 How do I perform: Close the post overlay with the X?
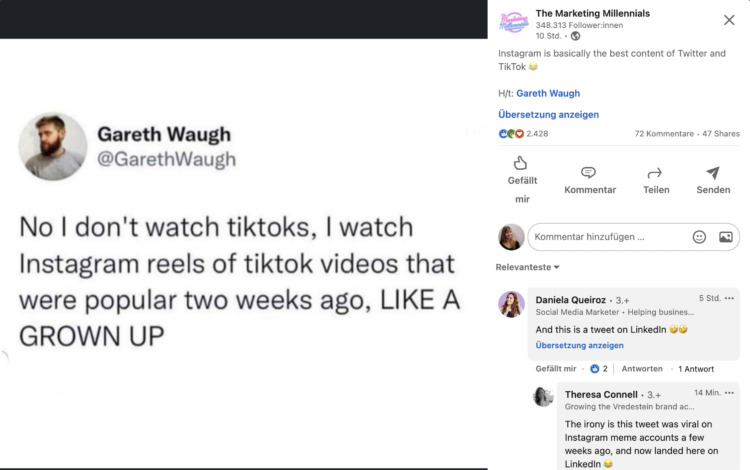pyautogui.click(x=729, y=20)
